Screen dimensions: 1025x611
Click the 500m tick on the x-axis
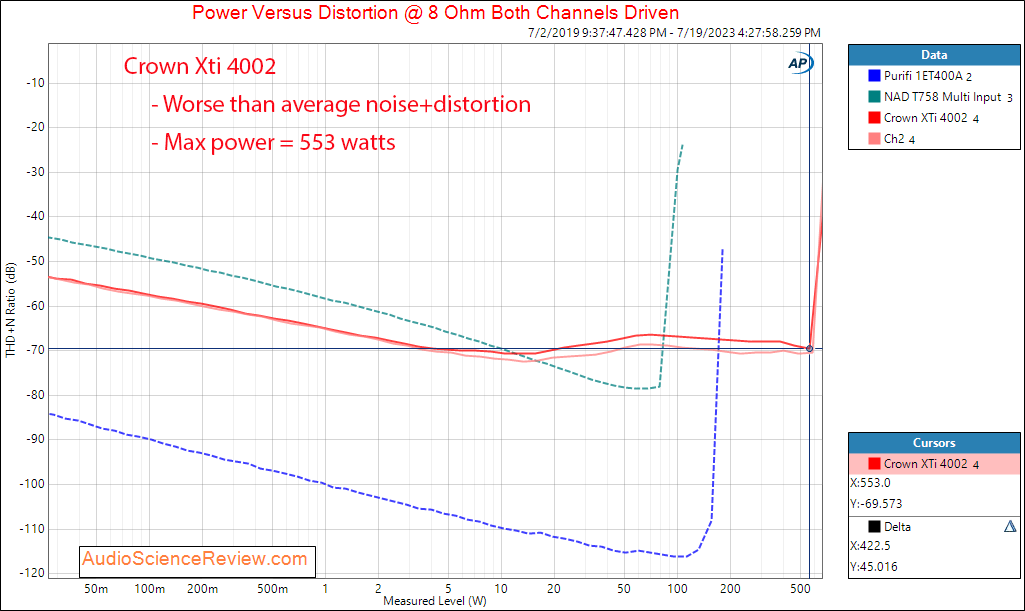click(x=273, y=589)
